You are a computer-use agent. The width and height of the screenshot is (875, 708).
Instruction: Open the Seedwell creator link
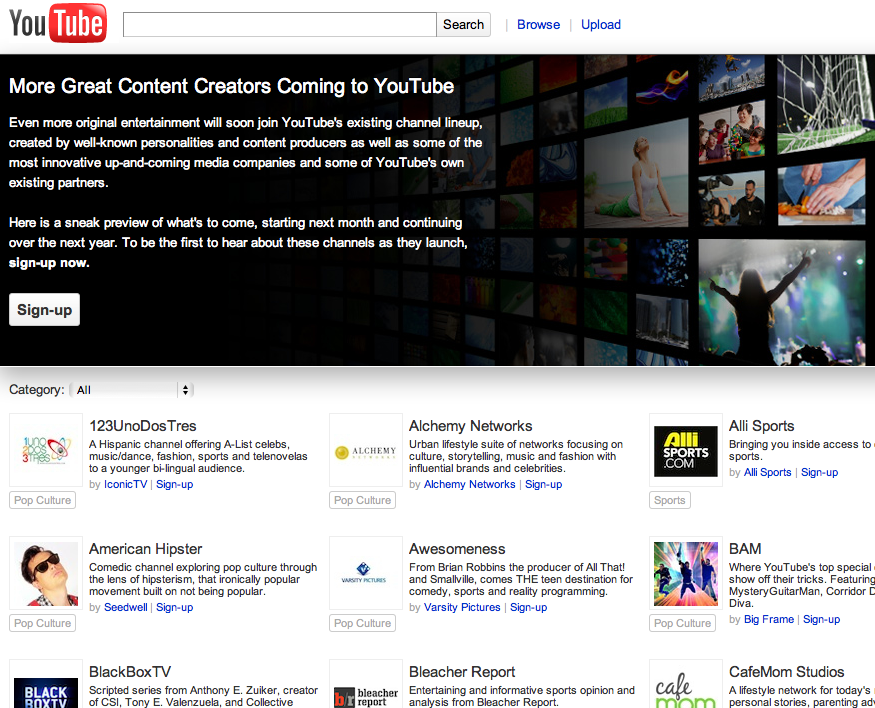pyautogui.click(x=126, y=607)
